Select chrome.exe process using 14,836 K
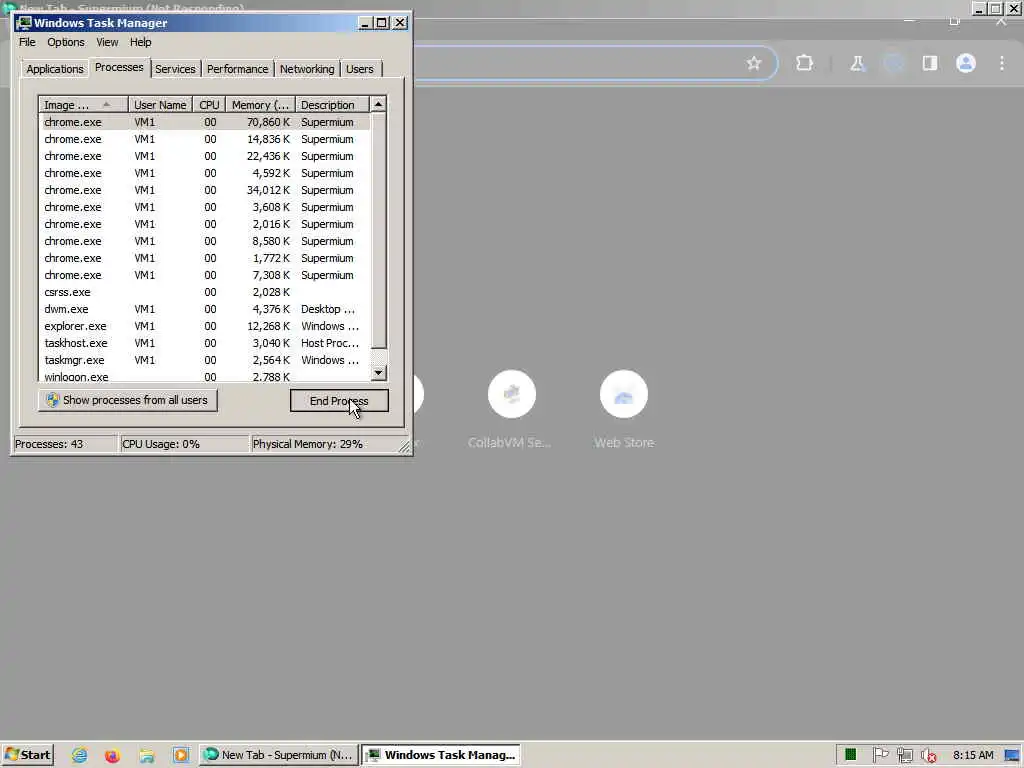Image resolution: width=1024 pixels, height=768 pixels. tap(204, 139)
